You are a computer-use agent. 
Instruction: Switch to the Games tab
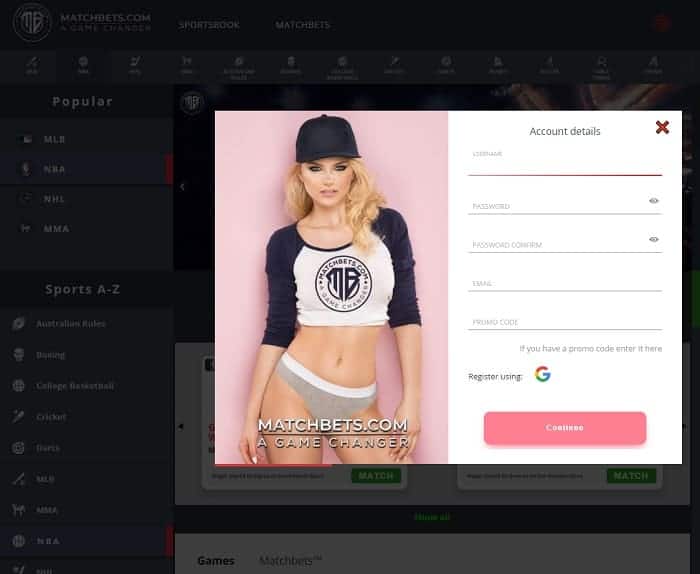216,561
